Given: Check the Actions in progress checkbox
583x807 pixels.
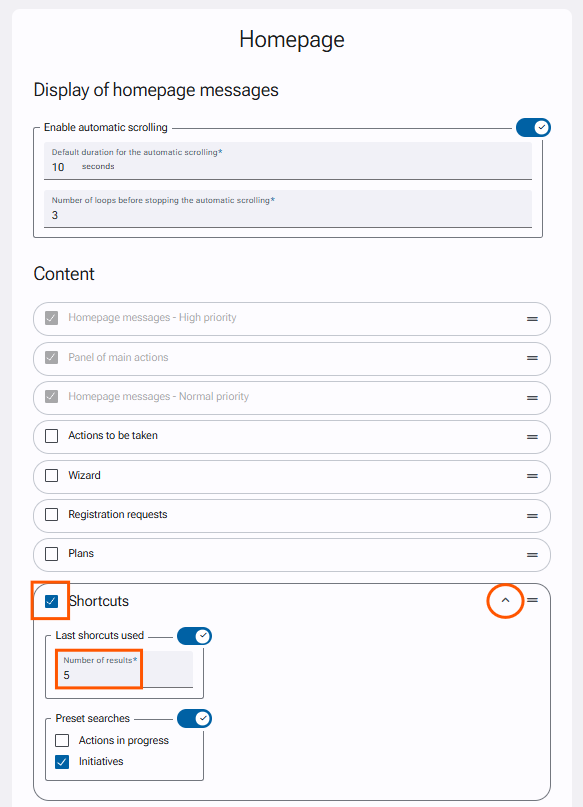Looking at the screenshot, I should [x=62, y=740].
